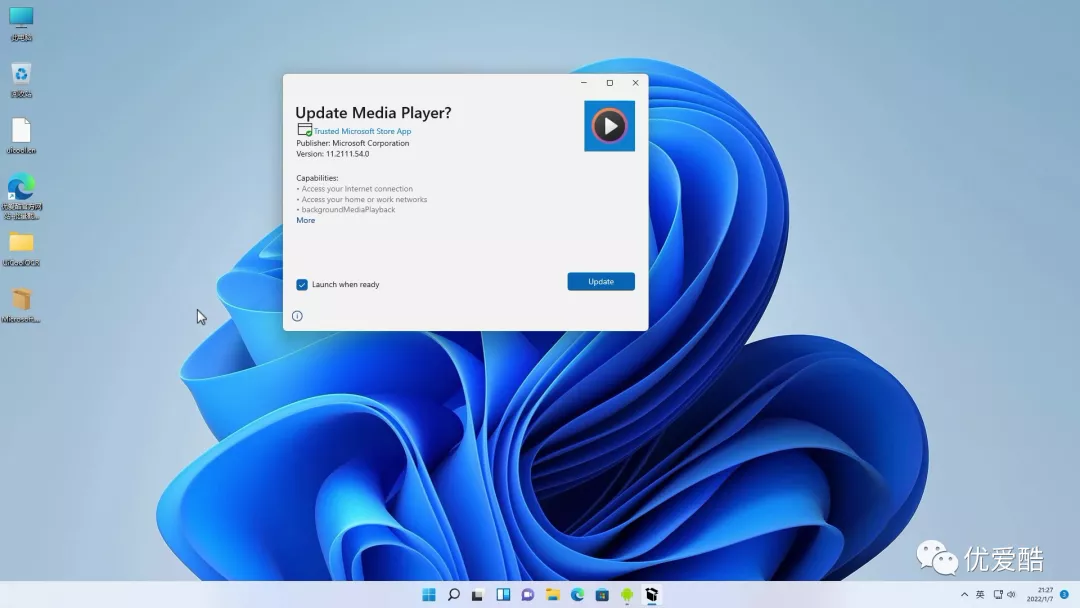Open Chat from the taskbar

coord(528,594)
